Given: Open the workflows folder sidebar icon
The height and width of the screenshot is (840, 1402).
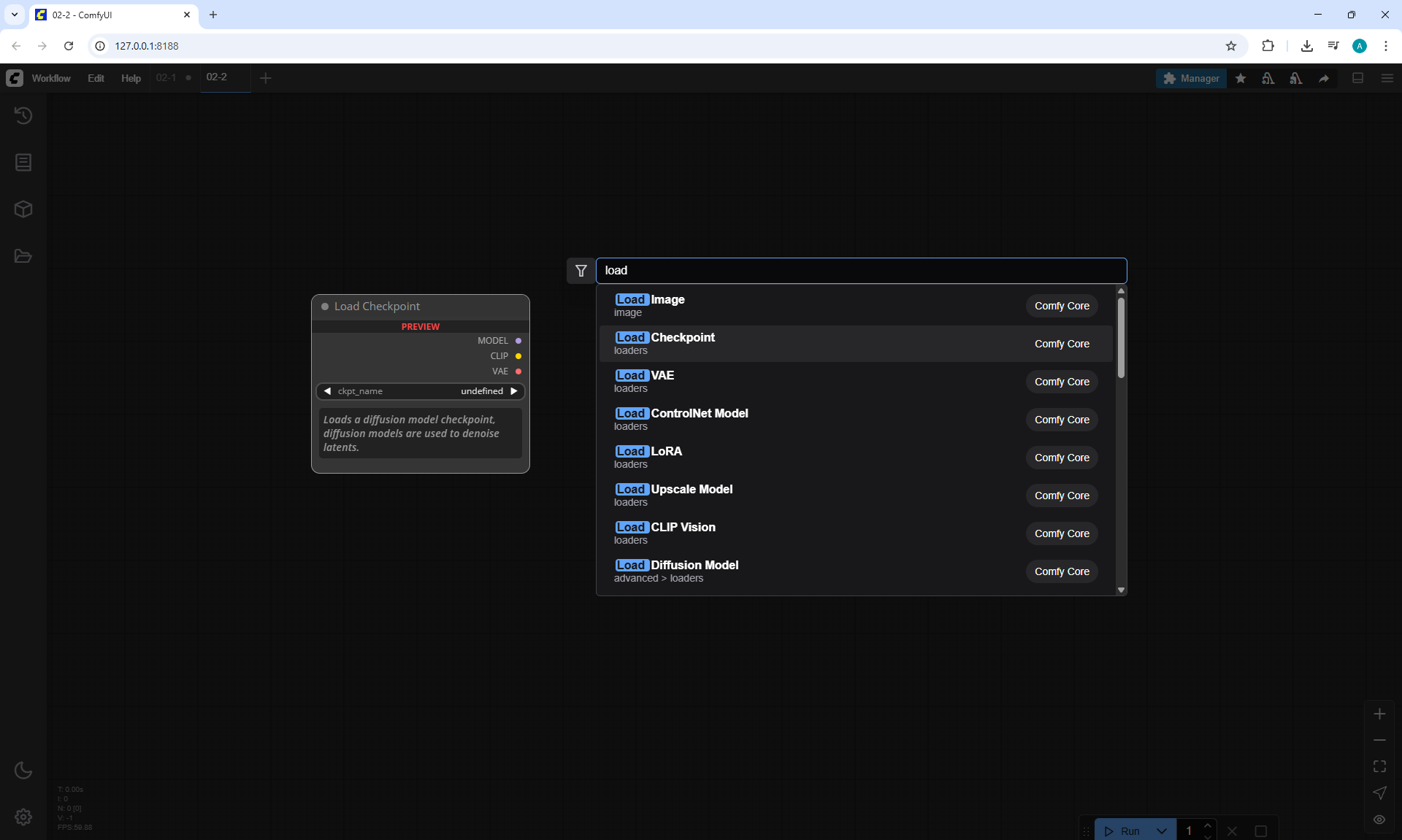Looking at the screenshot, I should click(x=23, y=256).
